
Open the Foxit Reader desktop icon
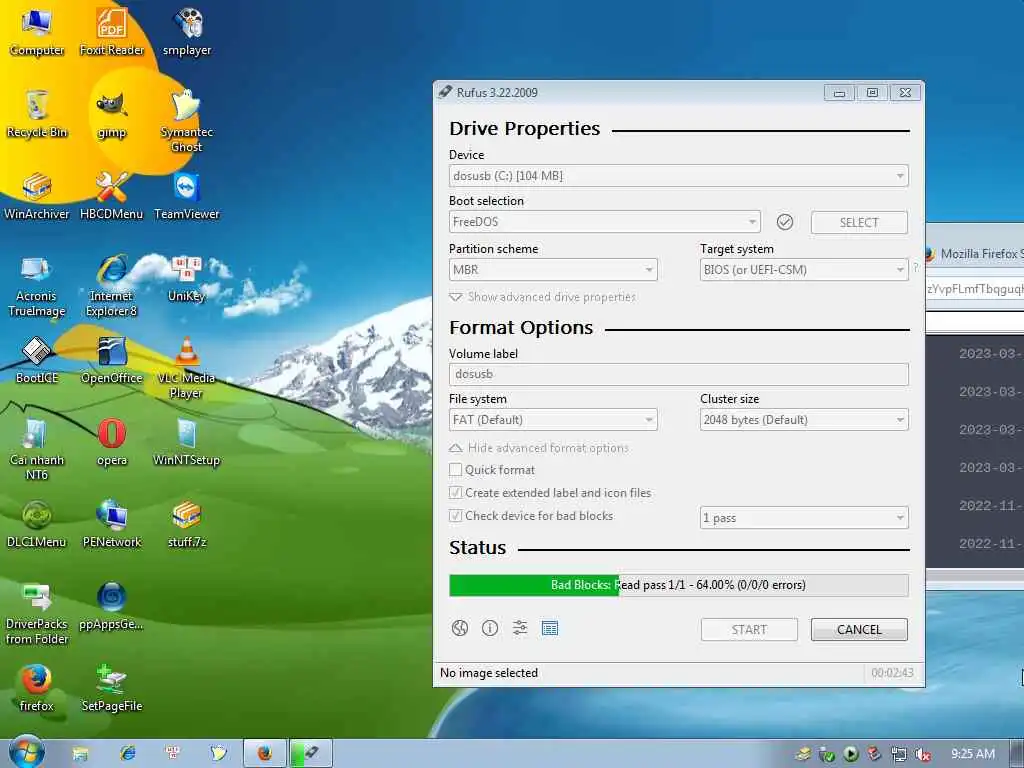coord(112,32)
